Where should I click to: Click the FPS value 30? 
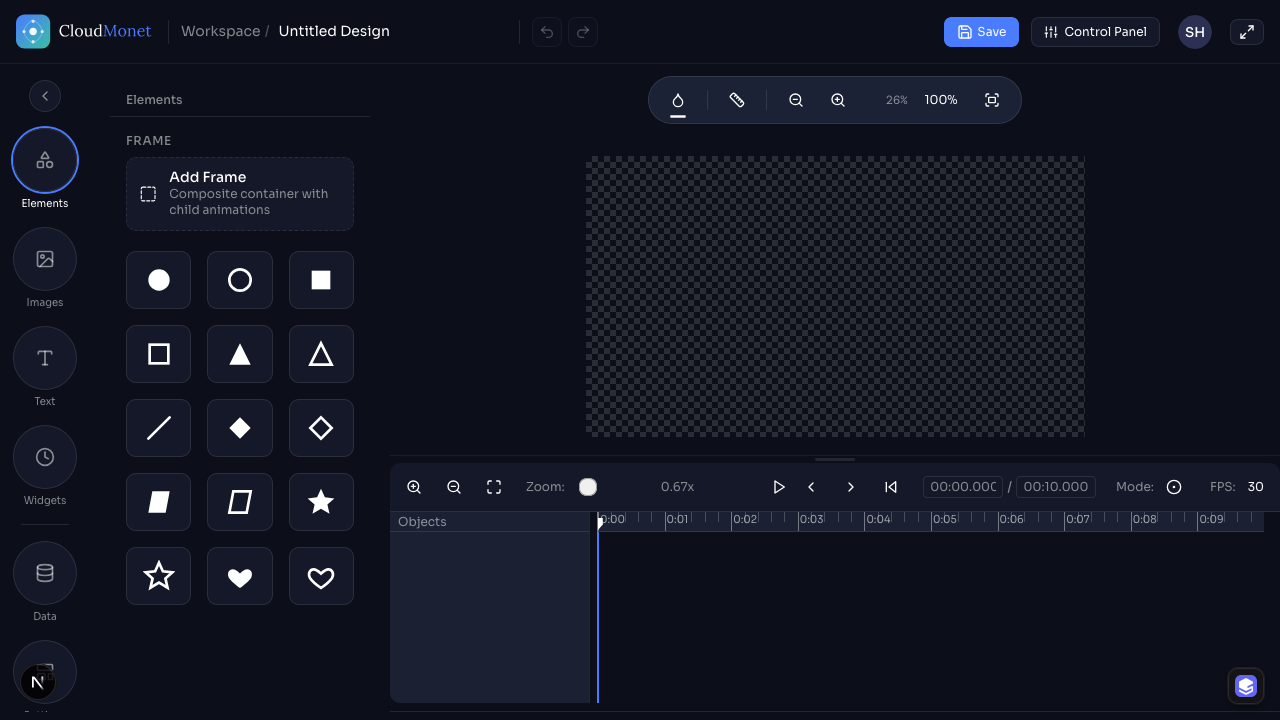click(x=1255, y=487)
